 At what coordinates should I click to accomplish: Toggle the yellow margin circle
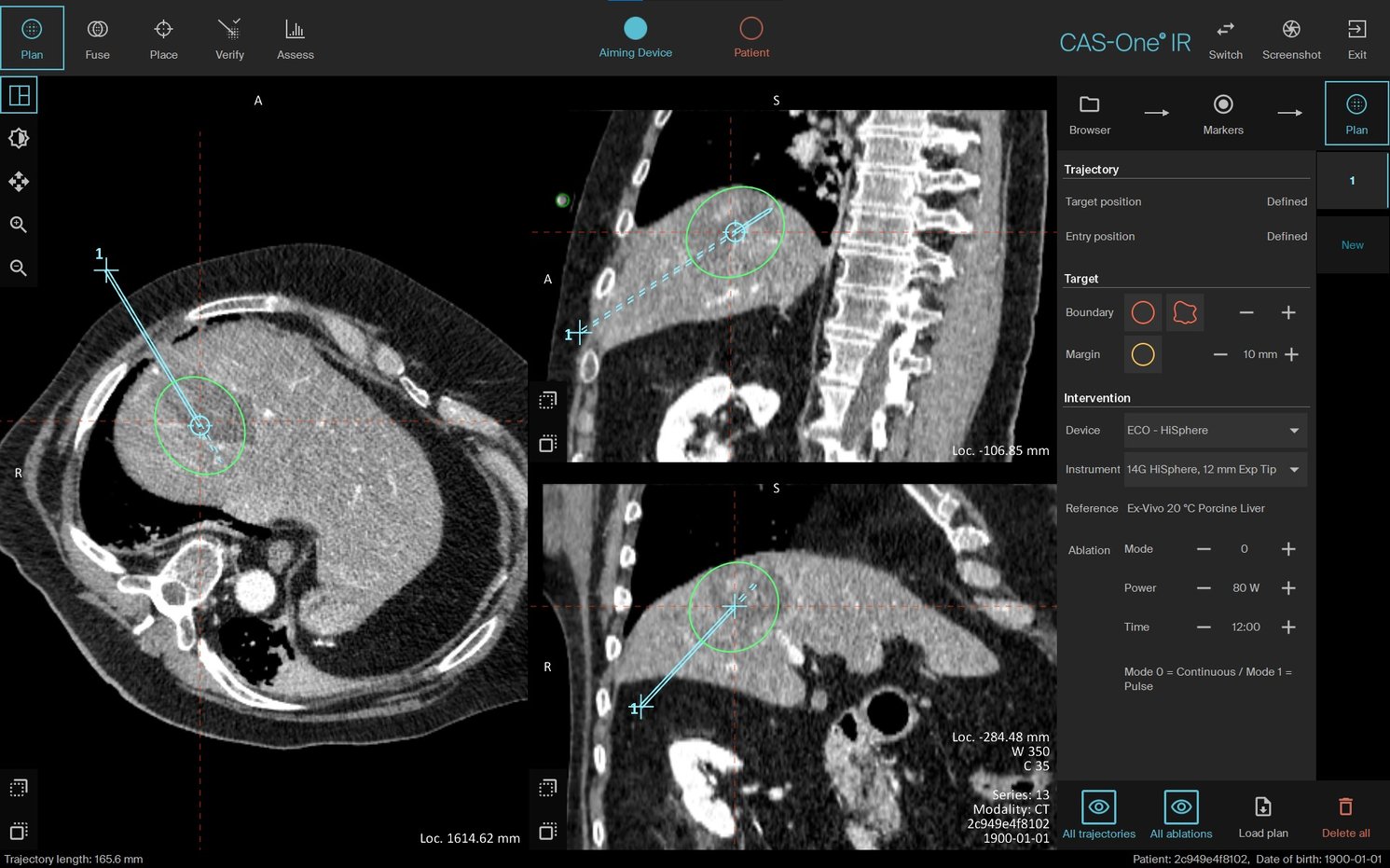(x=1143, y=354)
